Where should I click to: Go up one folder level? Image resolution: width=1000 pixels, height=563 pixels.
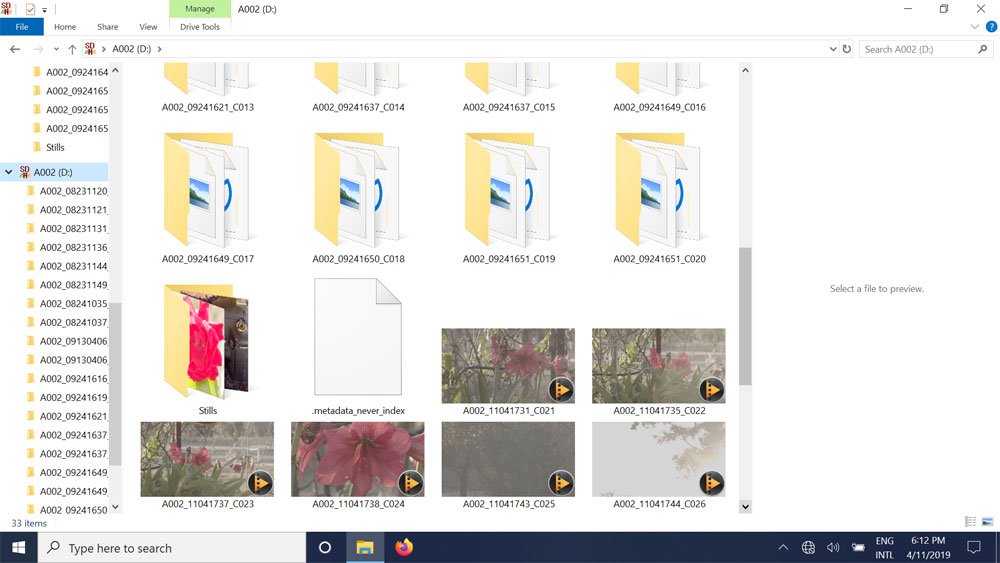[72, 49]
